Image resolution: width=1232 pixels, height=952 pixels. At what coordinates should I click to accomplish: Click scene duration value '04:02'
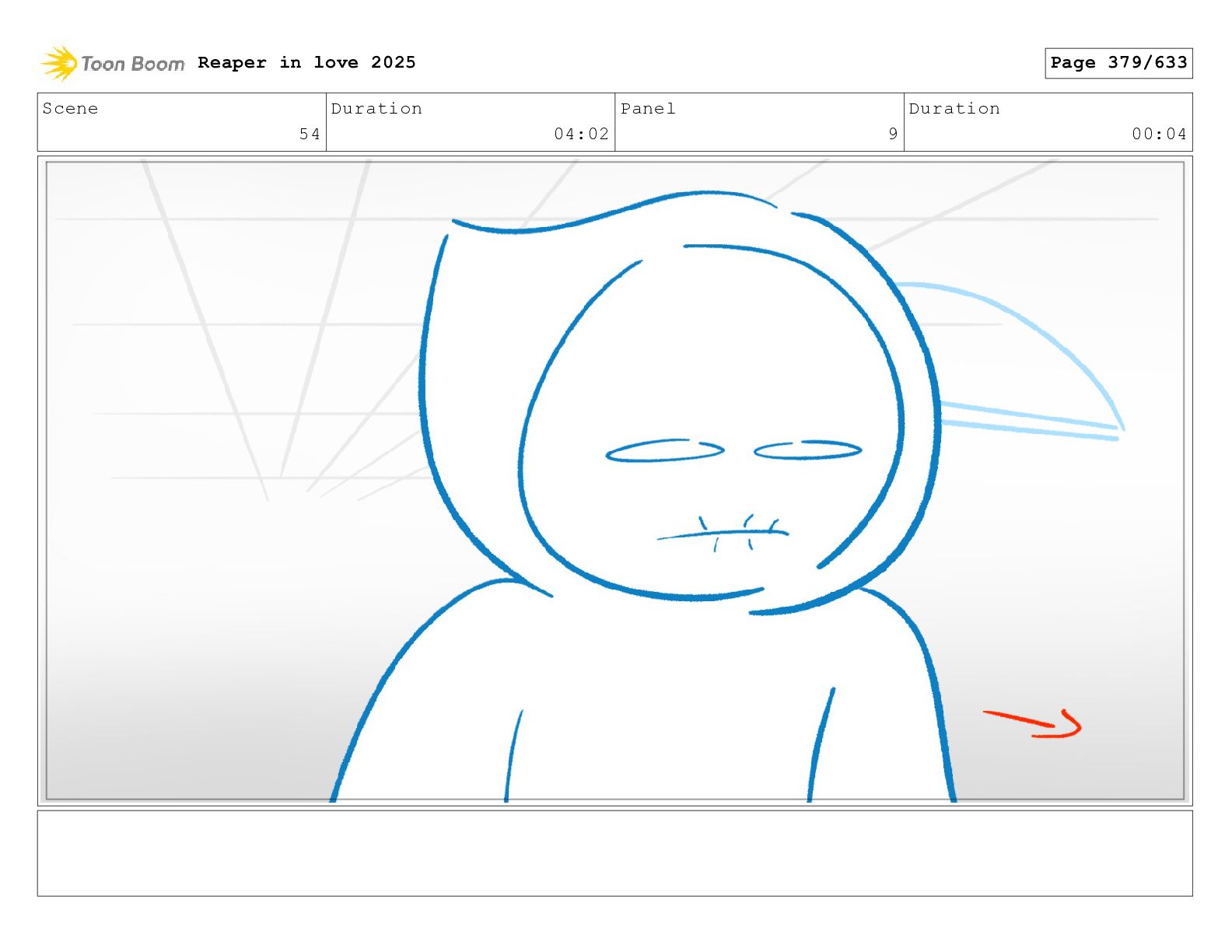581,134
